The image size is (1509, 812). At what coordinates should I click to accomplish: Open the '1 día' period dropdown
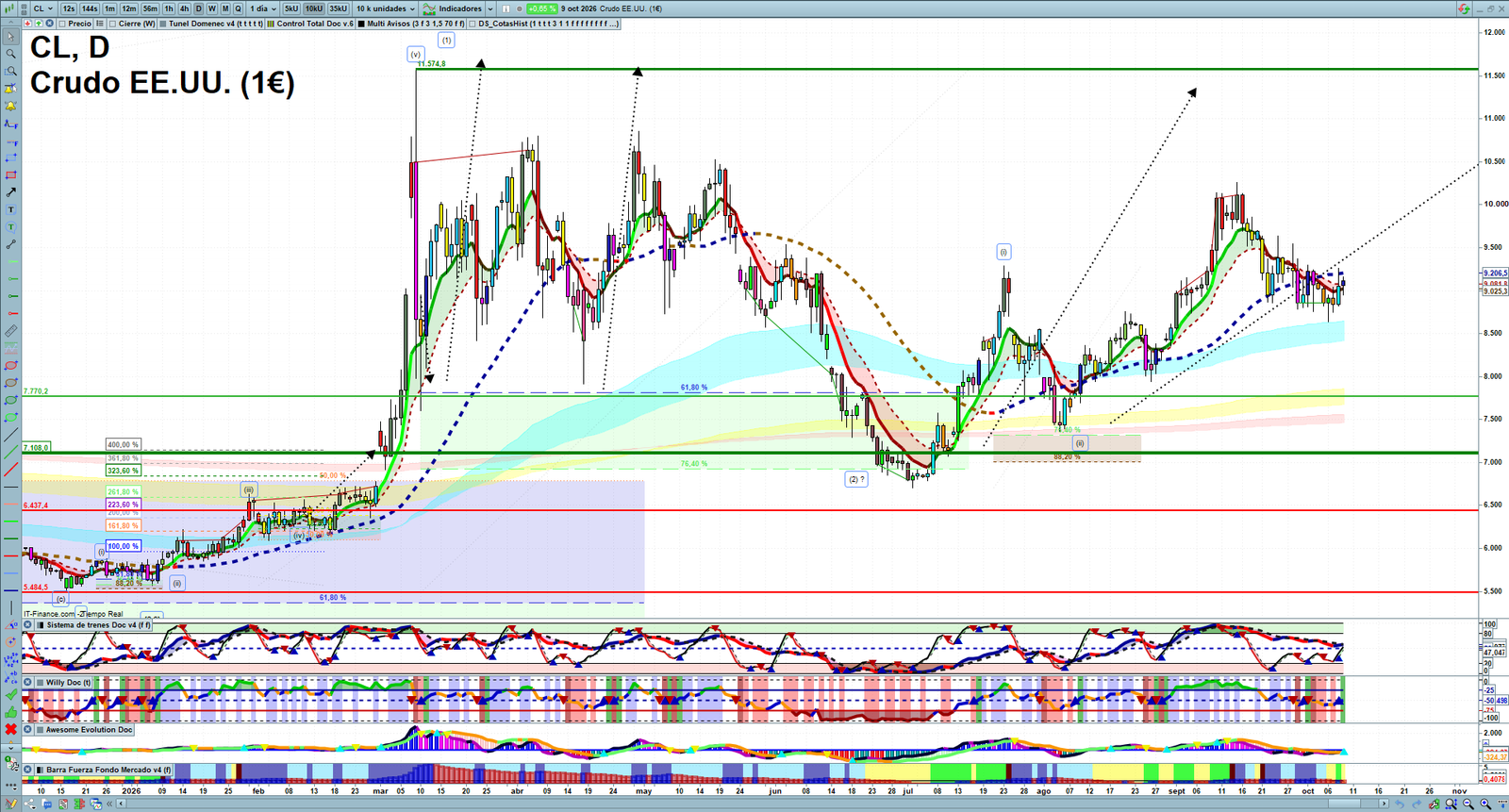(x=263, y=8)
